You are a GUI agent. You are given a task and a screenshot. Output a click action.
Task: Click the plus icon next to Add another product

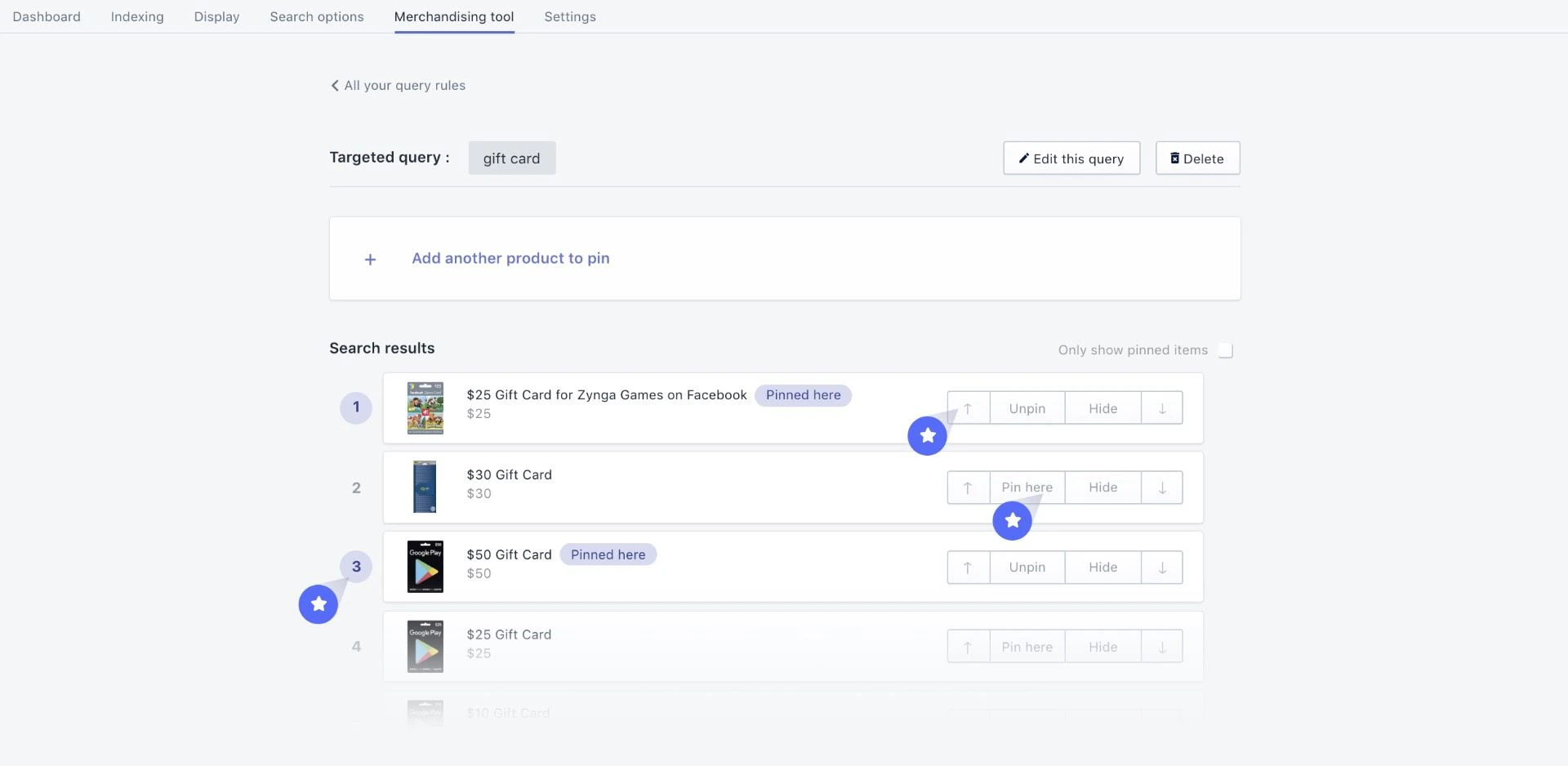click(370, 258)
